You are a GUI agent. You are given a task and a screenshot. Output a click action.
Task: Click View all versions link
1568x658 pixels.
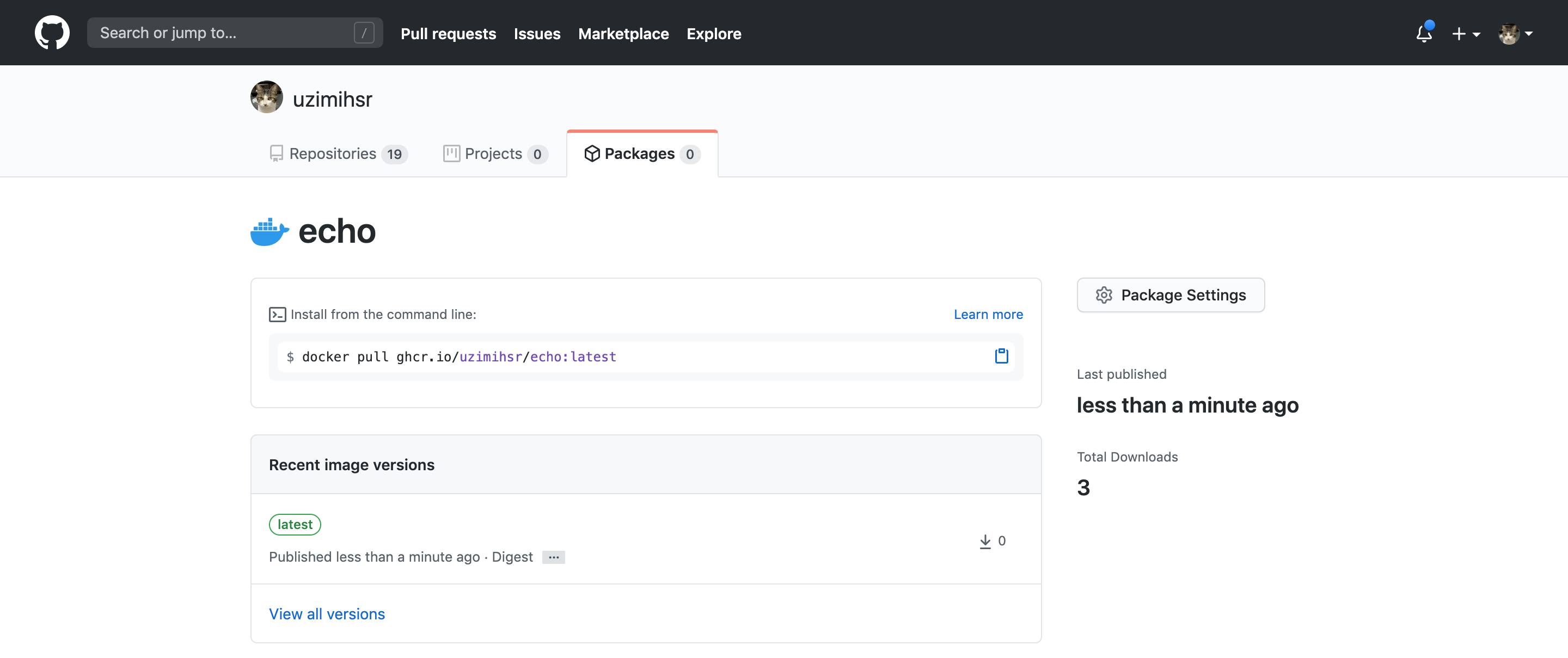point(327,613)
